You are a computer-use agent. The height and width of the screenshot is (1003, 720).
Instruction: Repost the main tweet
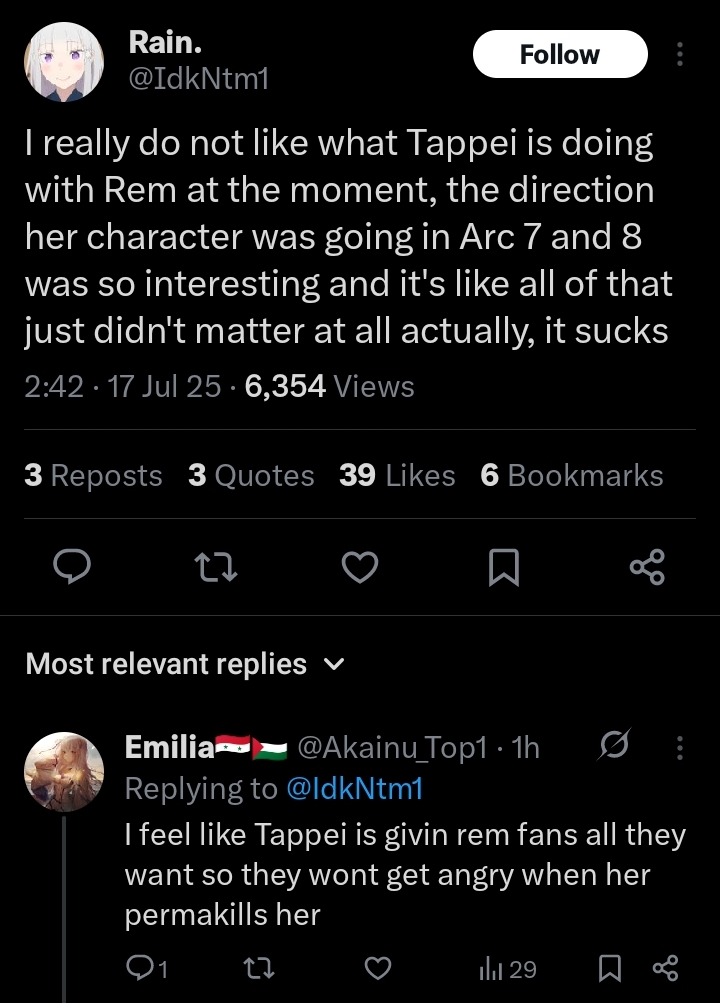pos(216,567)
